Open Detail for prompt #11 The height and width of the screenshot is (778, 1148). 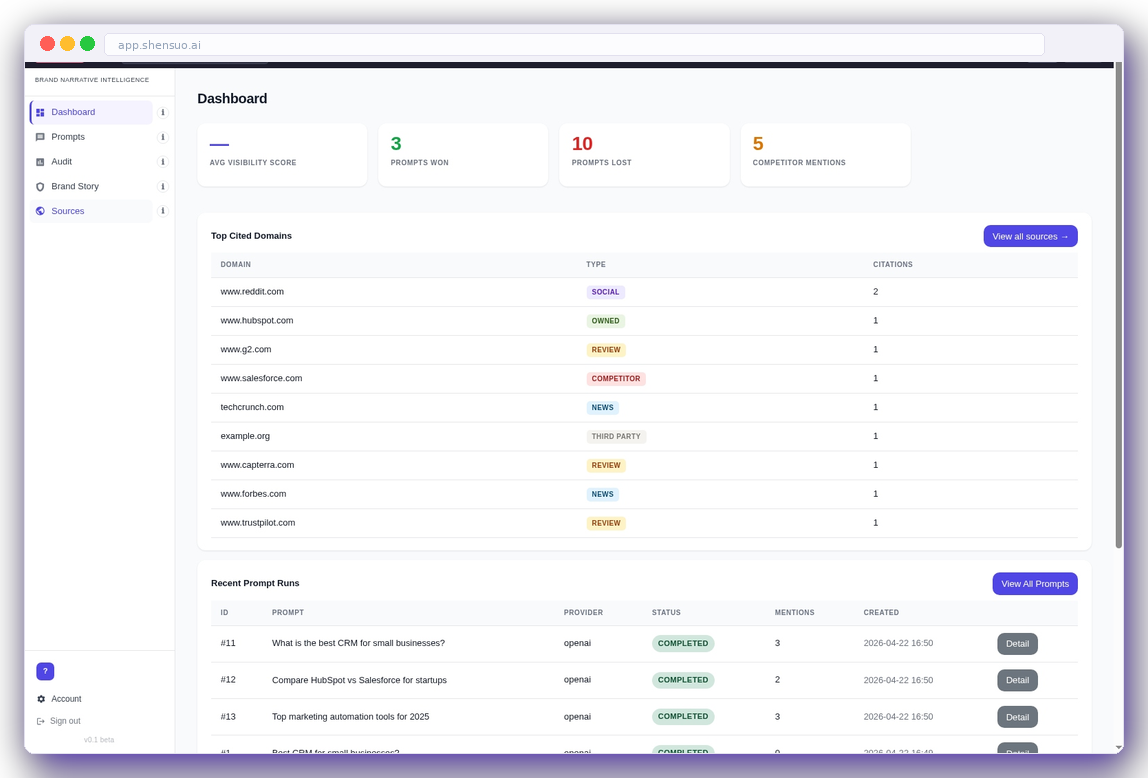click(x=1017, y=643)
